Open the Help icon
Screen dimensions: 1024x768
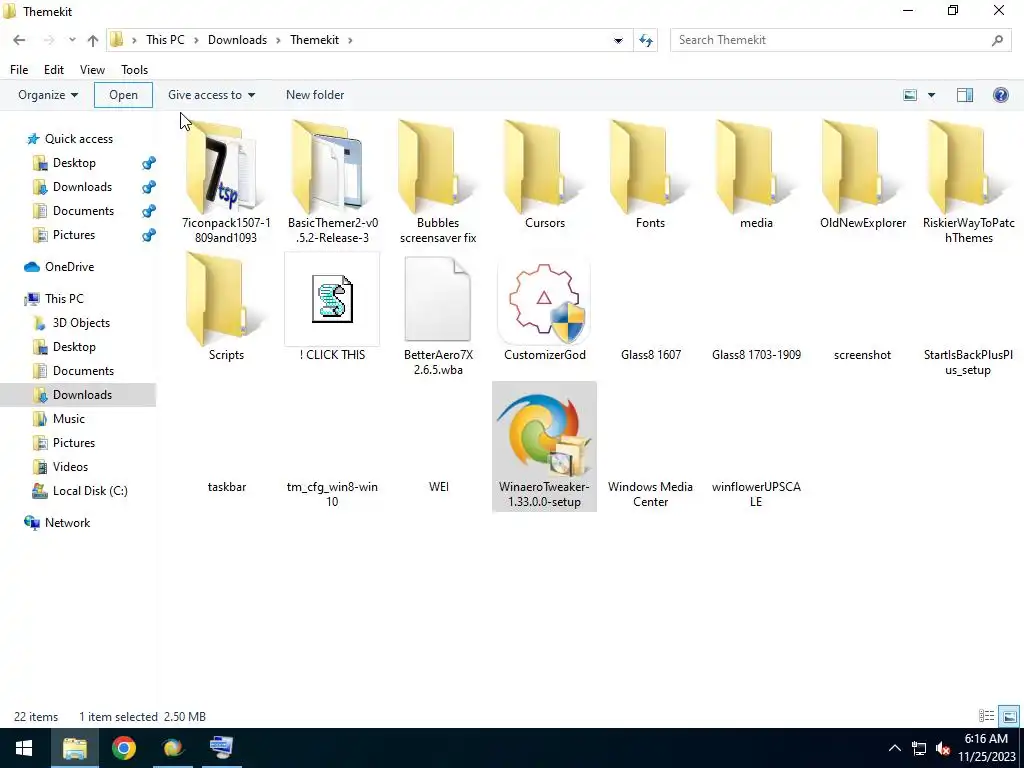click(1000, 95)
